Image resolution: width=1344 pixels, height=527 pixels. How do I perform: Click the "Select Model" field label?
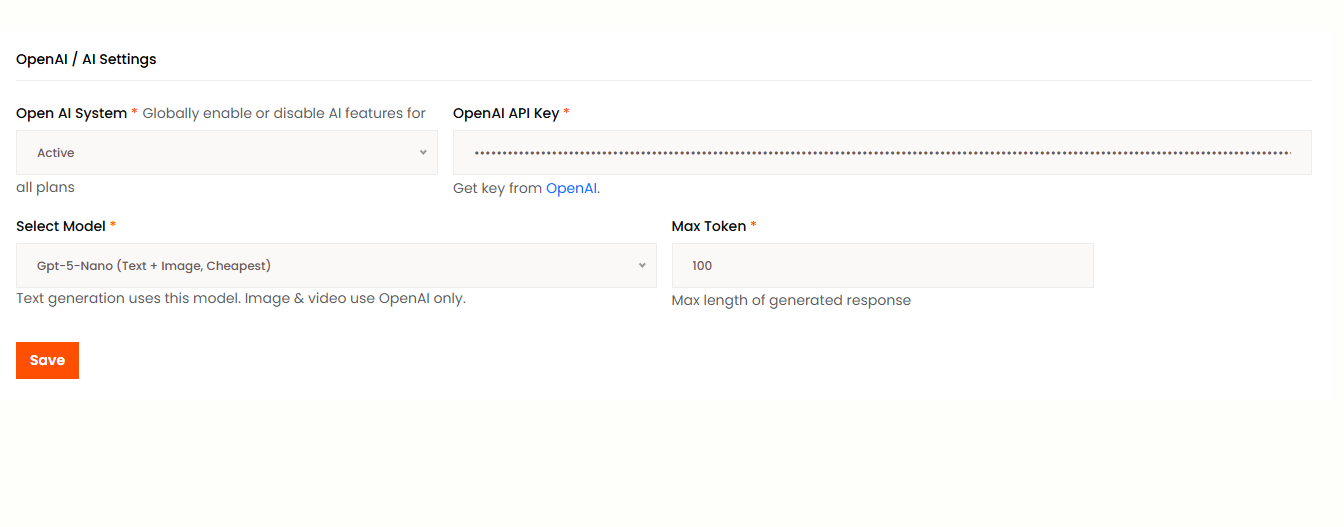[x=60, y=226]
